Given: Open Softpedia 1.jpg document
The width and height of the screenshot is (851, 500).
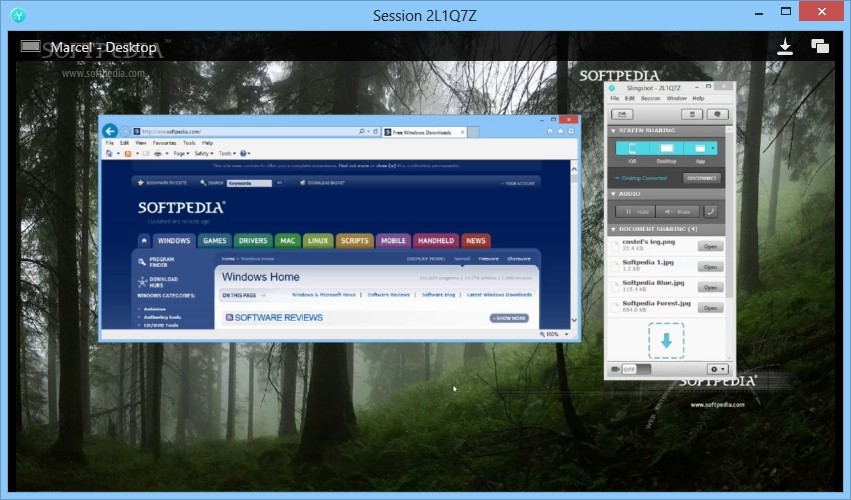Looking at the screenshot, I should 710,267.
